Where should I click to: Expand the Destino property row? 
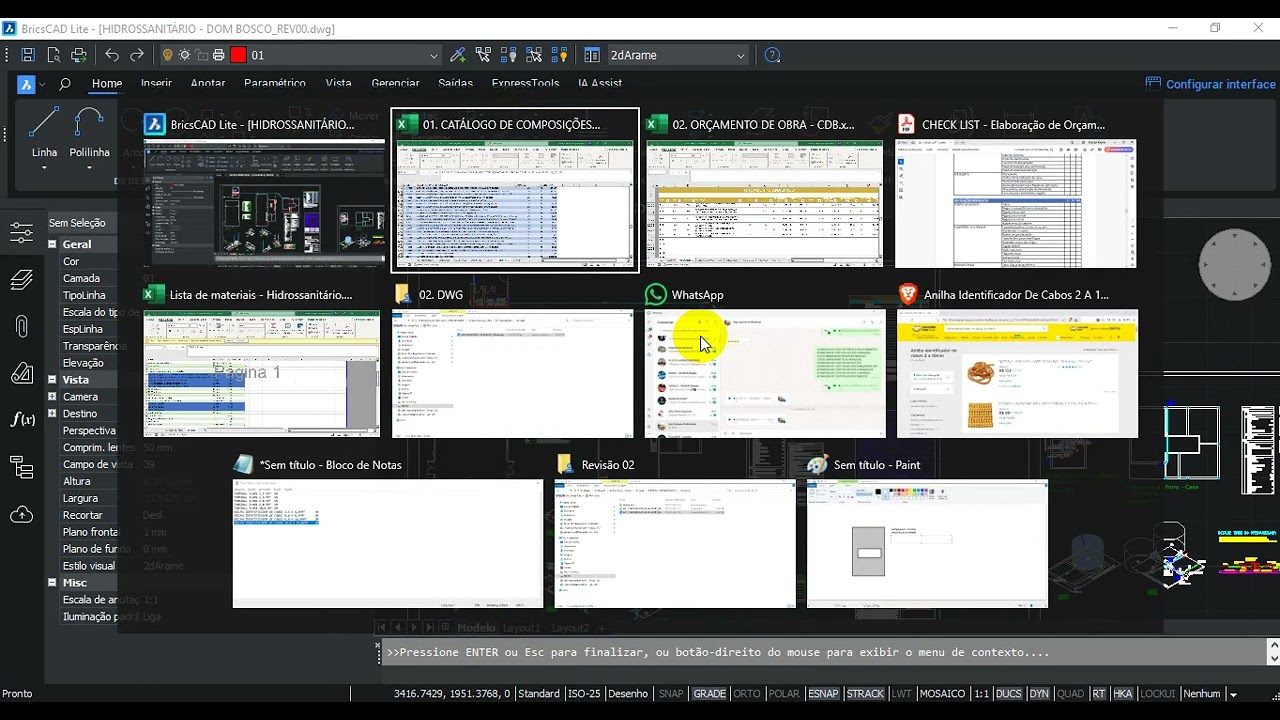pos(52,414)
